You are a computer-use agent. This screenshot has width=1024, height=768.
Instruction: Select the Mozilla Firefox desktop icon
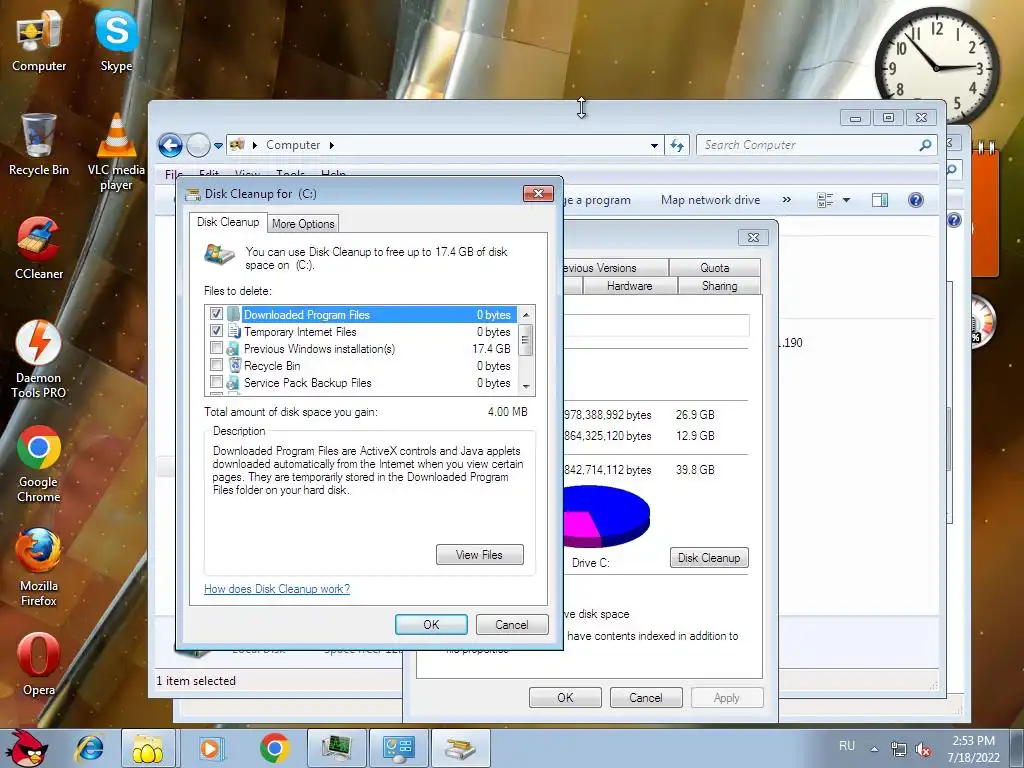39,568
